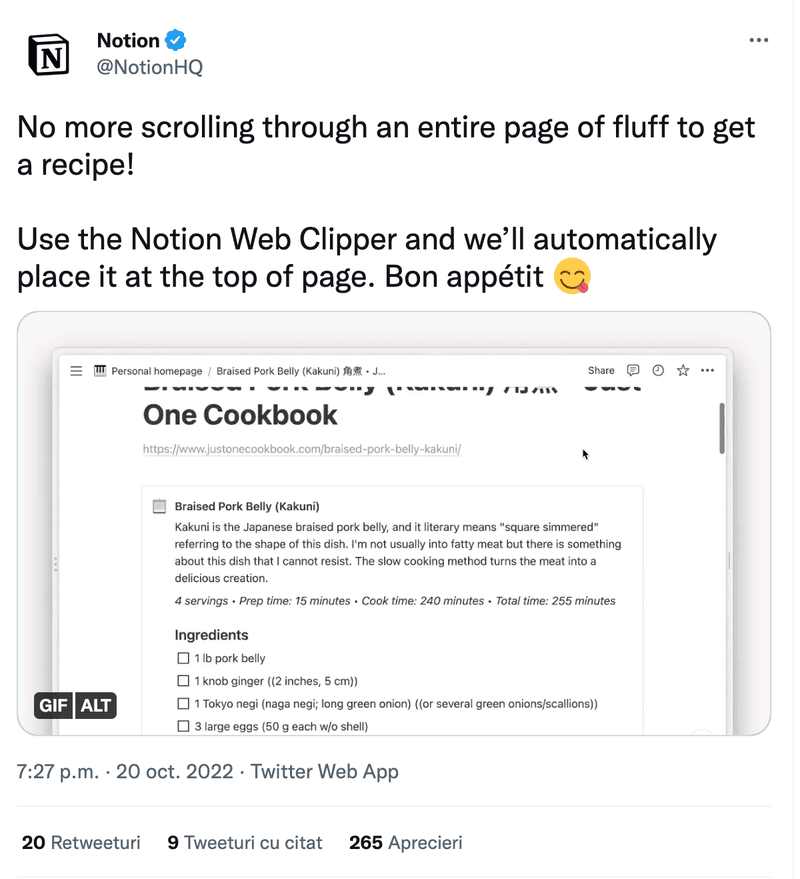Click the blue verified badge next to Notion
Screen dimensions: 800x879
point(175,40)
